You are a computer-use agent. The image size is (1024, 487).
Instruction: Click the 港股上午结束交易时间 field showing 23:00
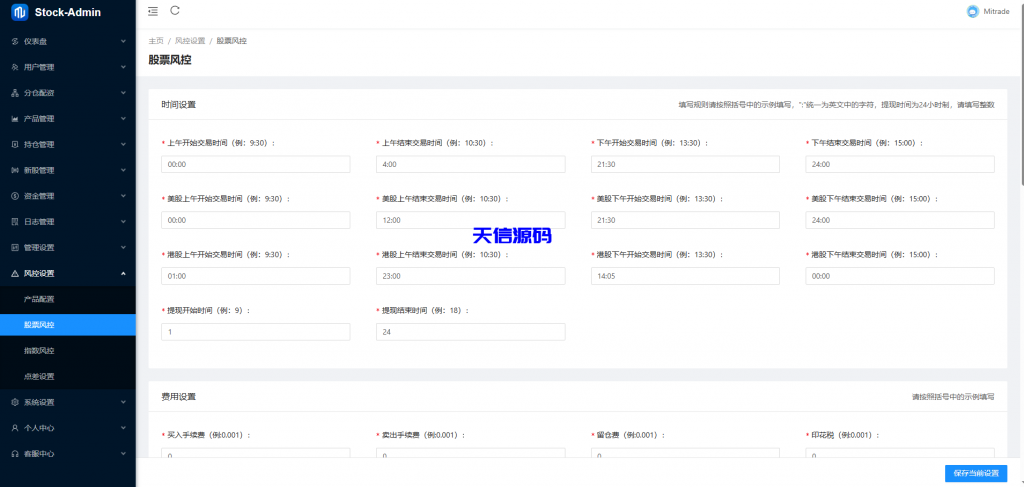coord(470,276)
